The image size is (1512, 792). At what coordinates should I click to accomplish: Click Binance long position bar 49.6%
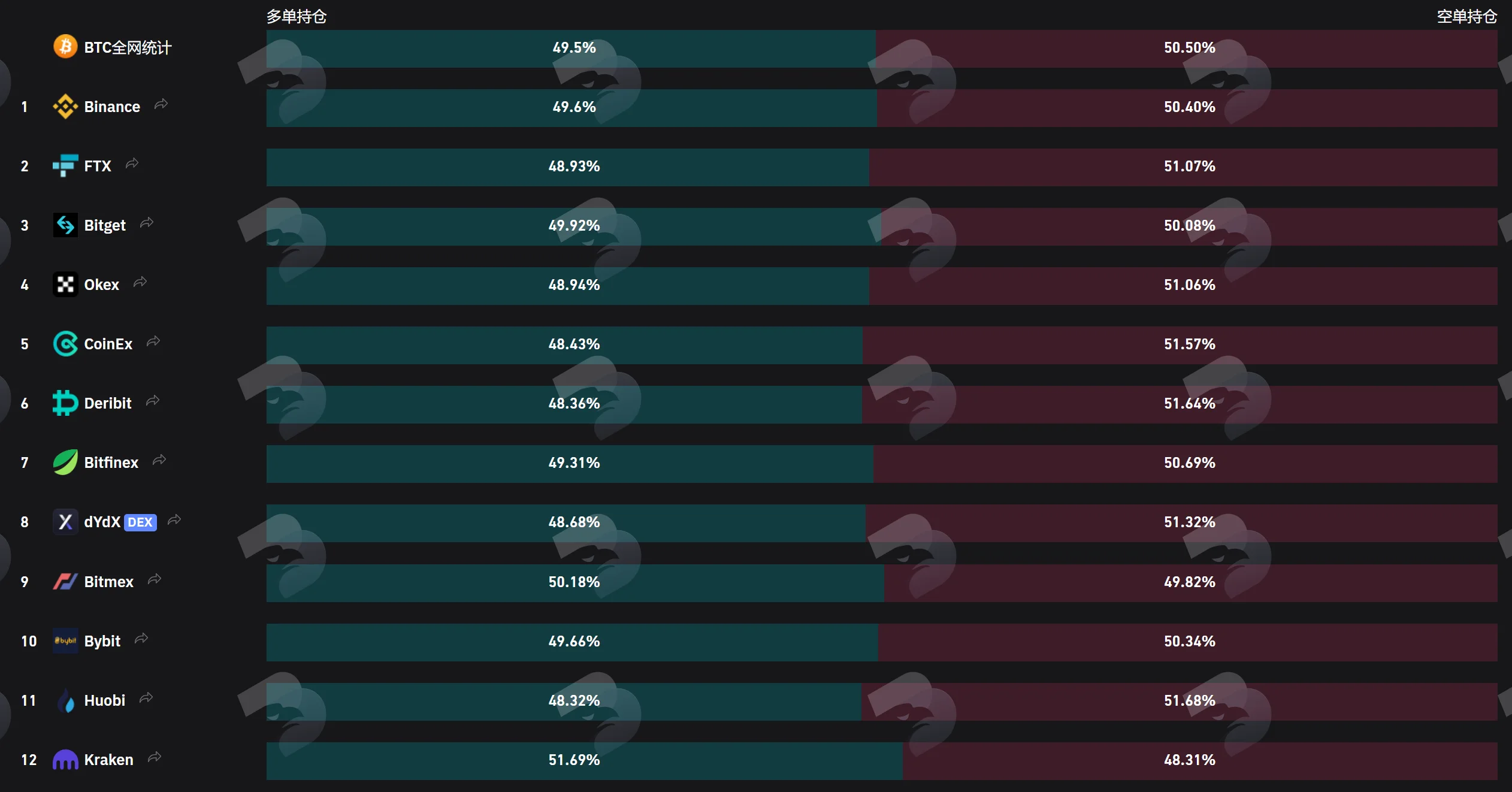[x=571, y=108]
